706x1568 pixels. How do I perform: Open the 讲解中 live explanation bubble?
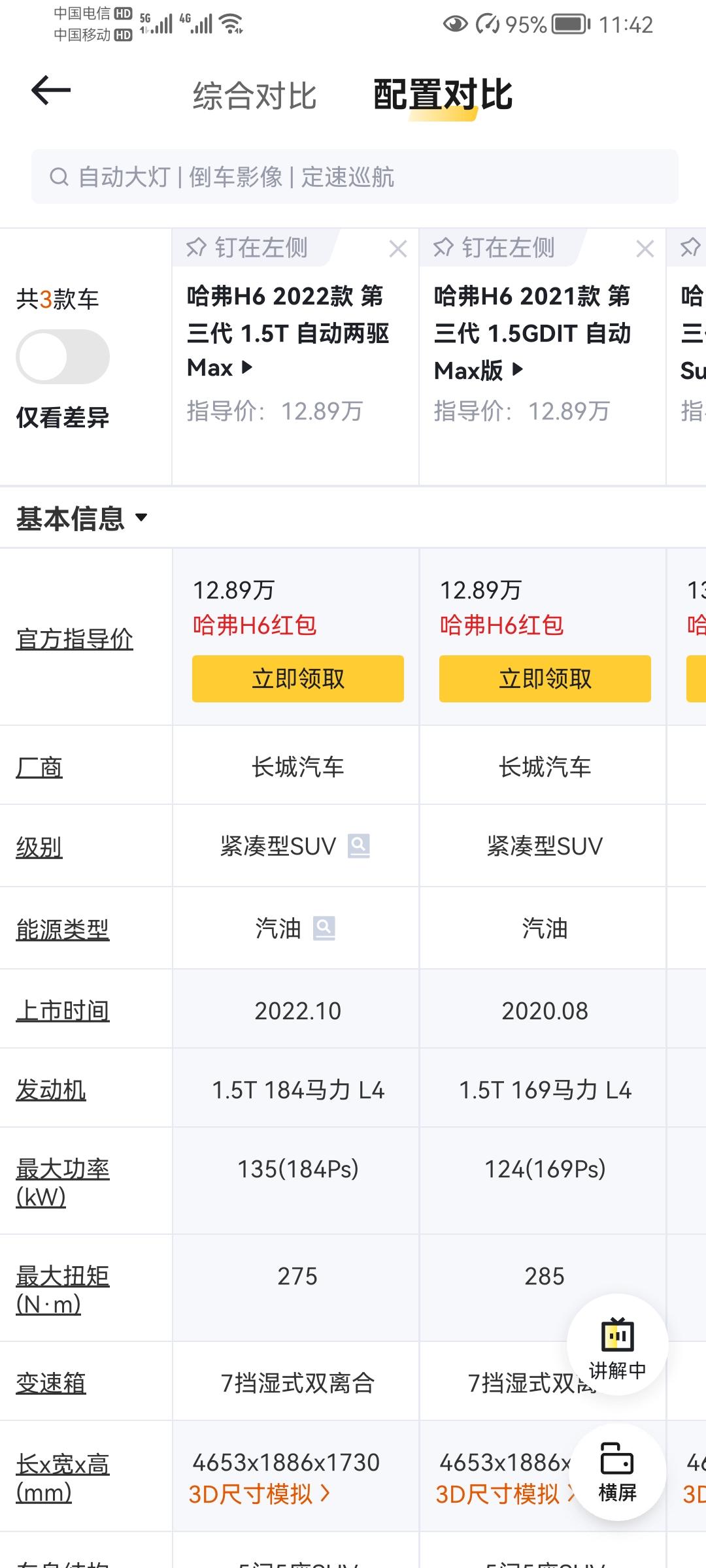pyautogui.click(x=618, y=1345)
